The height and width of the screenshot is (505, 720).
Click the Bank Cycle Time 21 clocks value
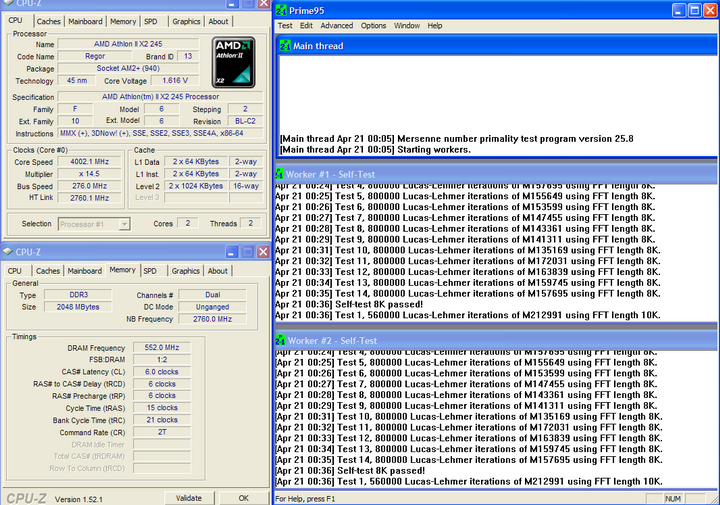162,420
